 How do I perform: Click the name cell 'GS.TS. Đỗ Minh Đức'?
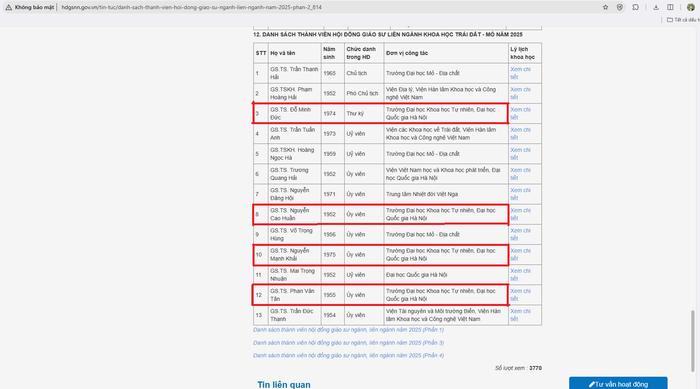[294, 113]
